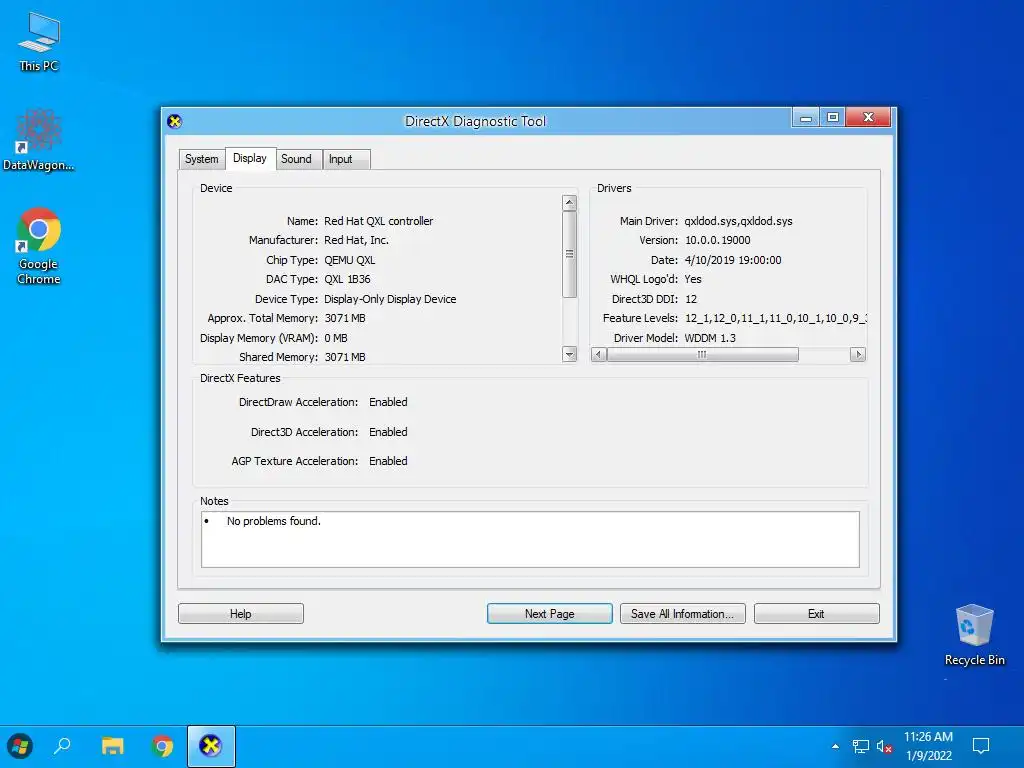Open taskbar search magnifier
Image resolution: width=1024 pixels, height=768 pixels.
63,746
